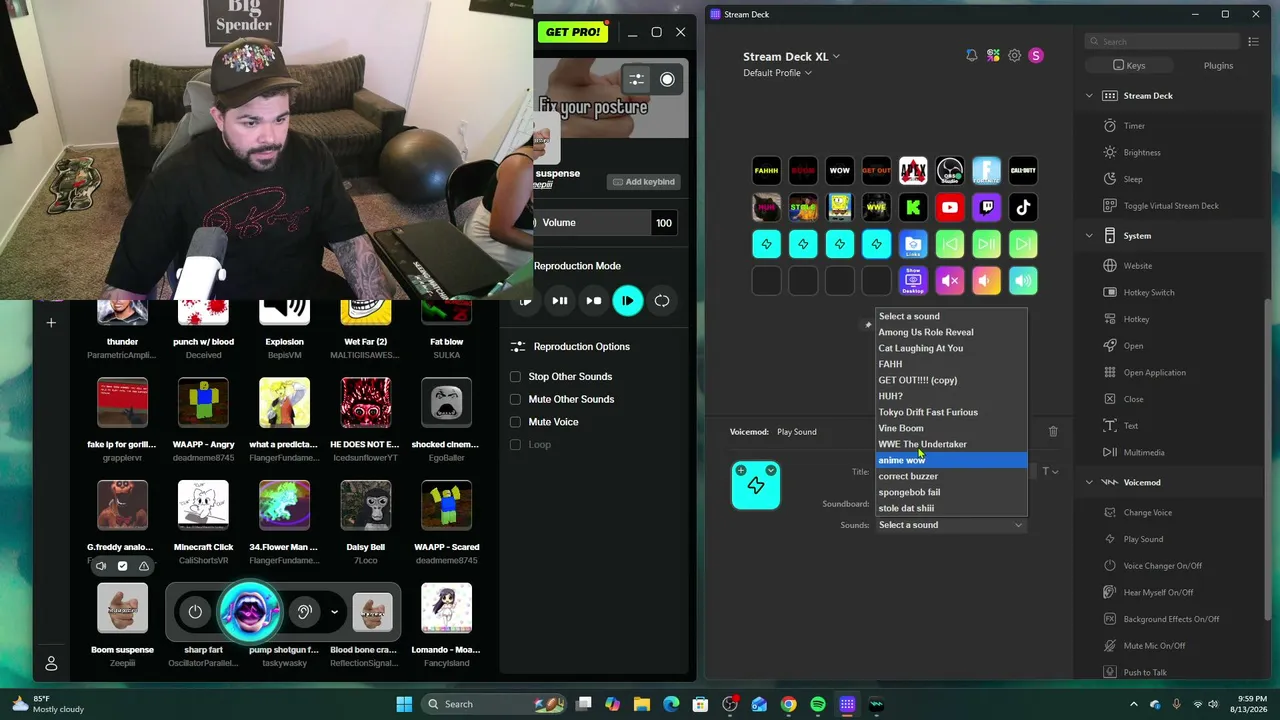Viewport: 1280px width, 720px height.
Task: Toggle the Voicemod voice changer power button
Action: pyautogui.click(x=195, y=612)
